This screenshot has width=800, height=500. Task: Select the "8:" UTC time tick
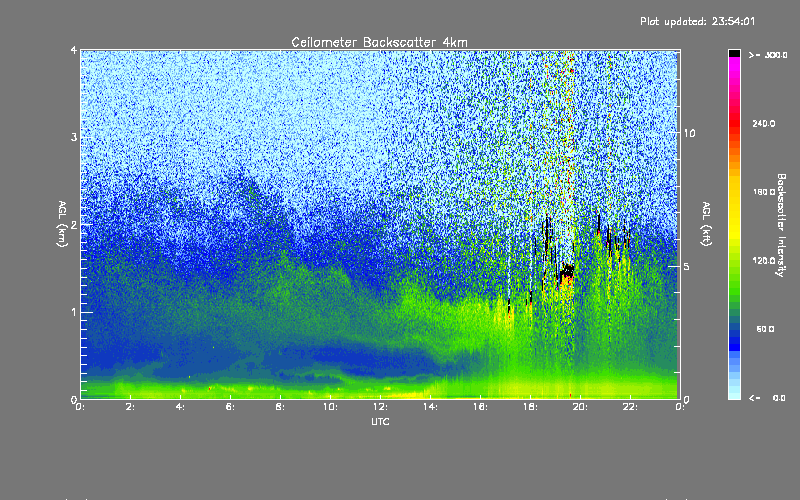click(281, 407)
